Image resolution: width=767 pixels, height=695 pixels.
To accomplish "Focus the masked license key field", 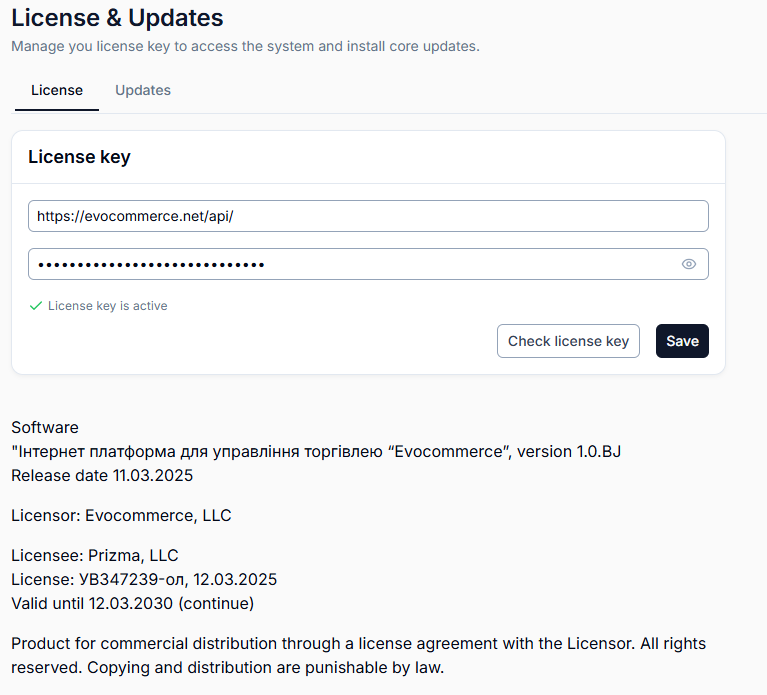I will pyautogui.click(x=368, y=264).
